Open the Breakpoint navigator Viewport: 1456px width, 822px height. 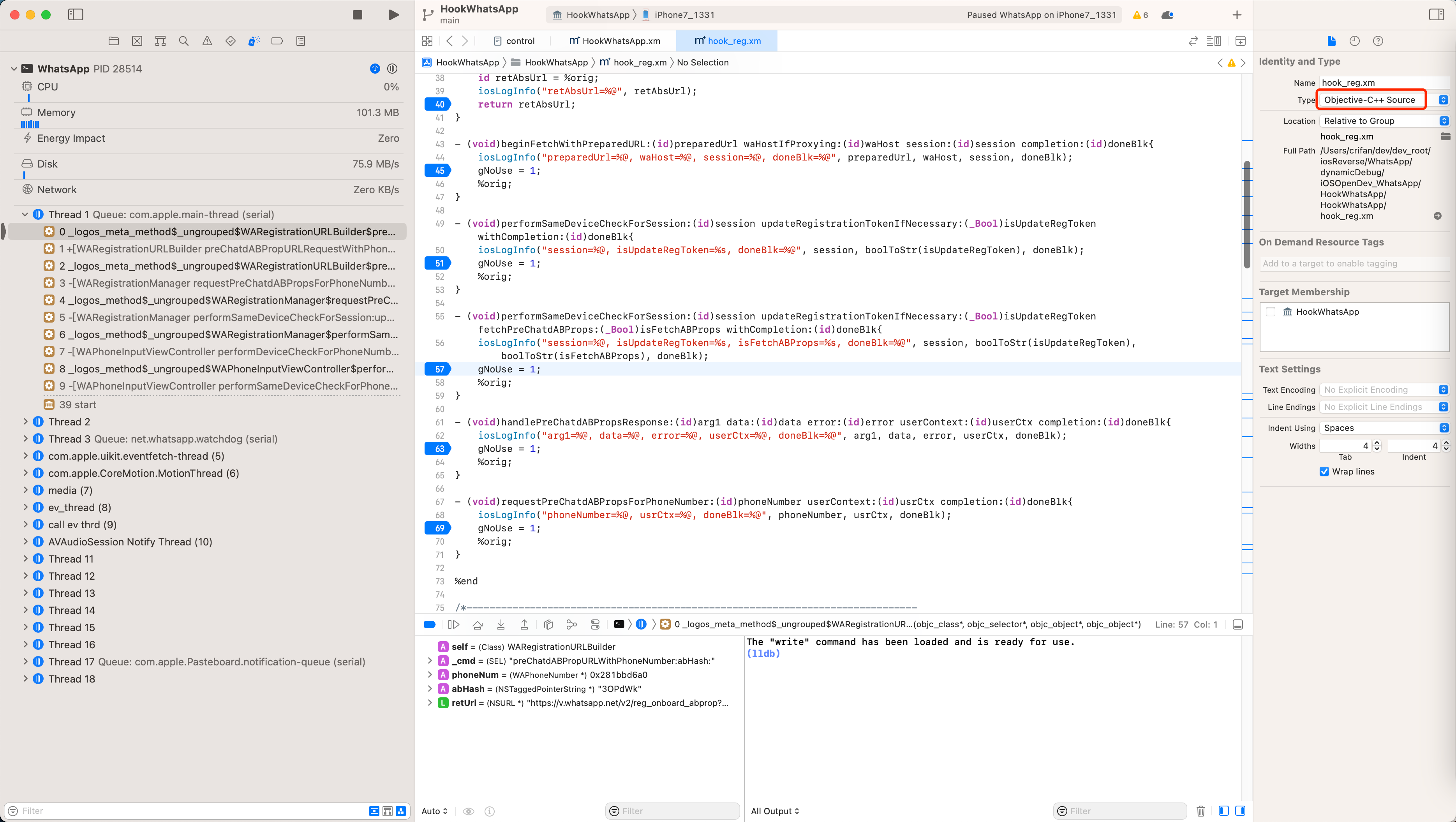coord(277,41)
